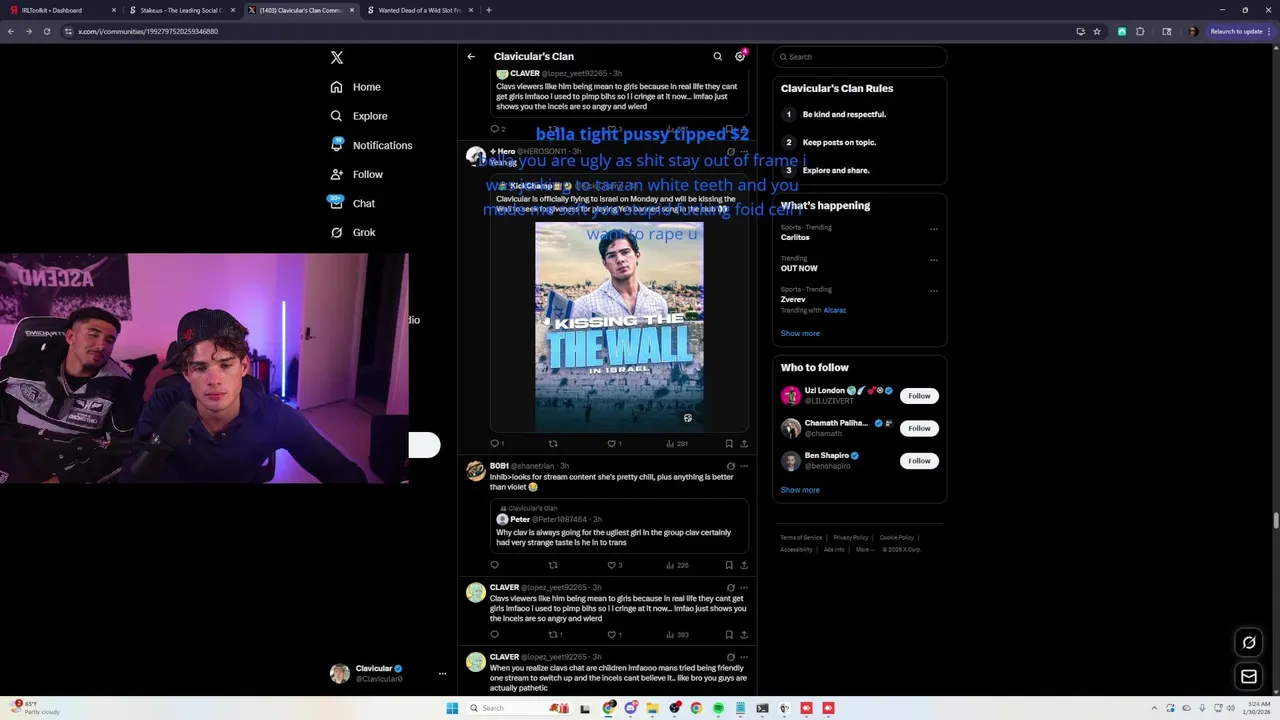This screenshot has width=1280, height=720.
Task: Open BOB1 profile avatar
Action: 476,472
